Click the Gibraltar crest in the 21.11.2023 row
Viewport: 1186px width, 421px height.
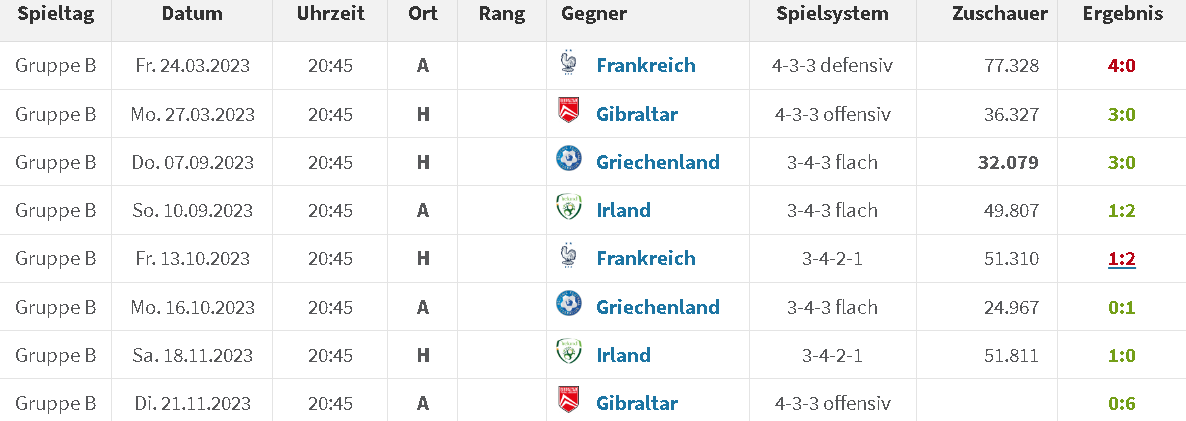click(568, 401)
